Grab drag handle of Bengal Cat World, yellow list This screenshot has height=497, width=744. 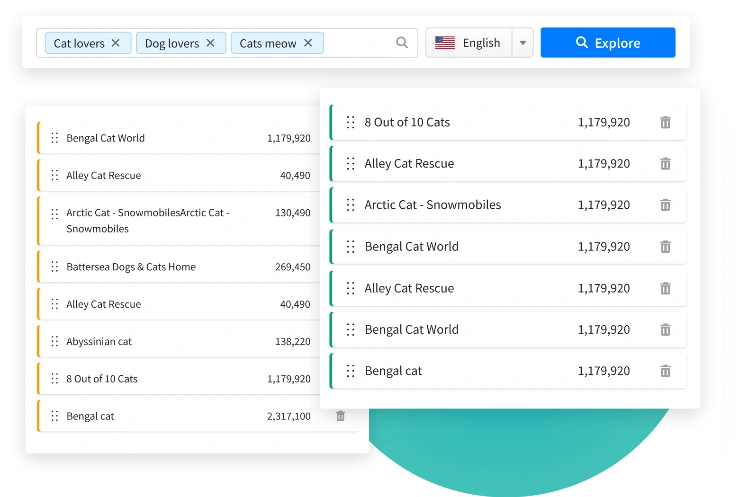55,138
